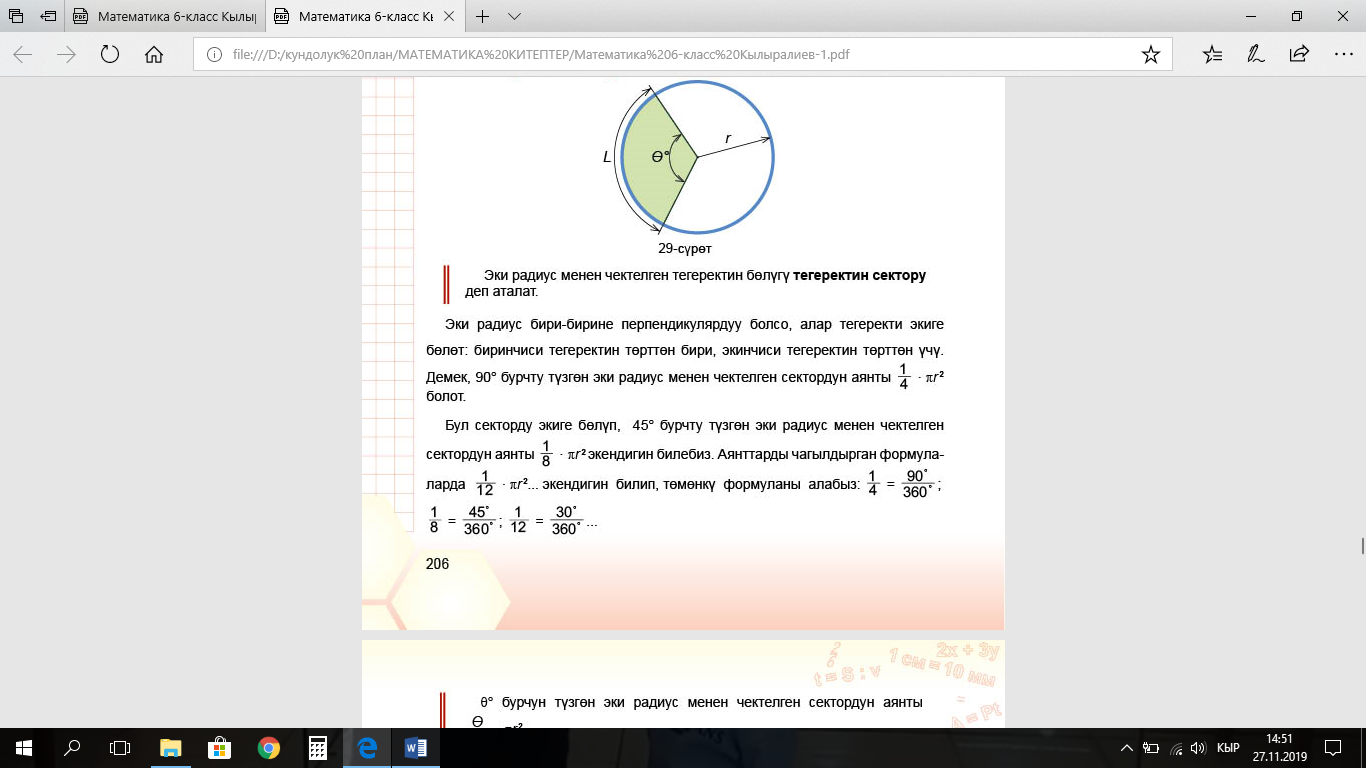Open network Wi-Fi settings icon
Viewport: 1366px width, 768px height.
(x=1176, y=747)
